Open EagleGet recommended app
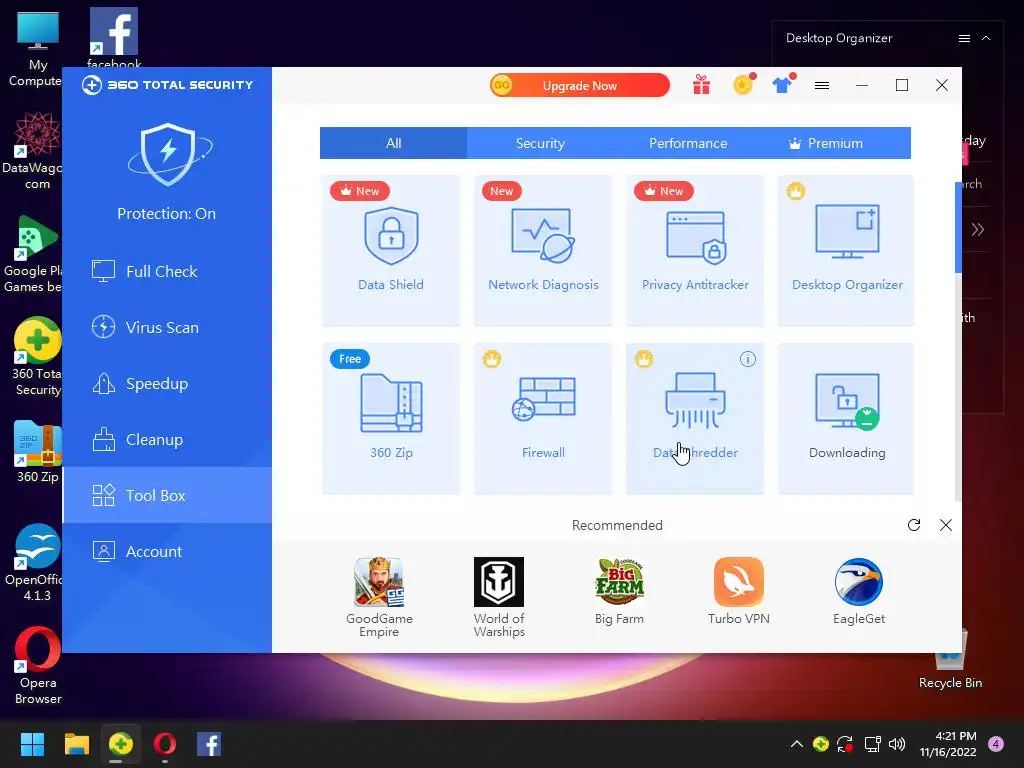Viewport: 1024px width, 768px height. click(x=859, y=592)
